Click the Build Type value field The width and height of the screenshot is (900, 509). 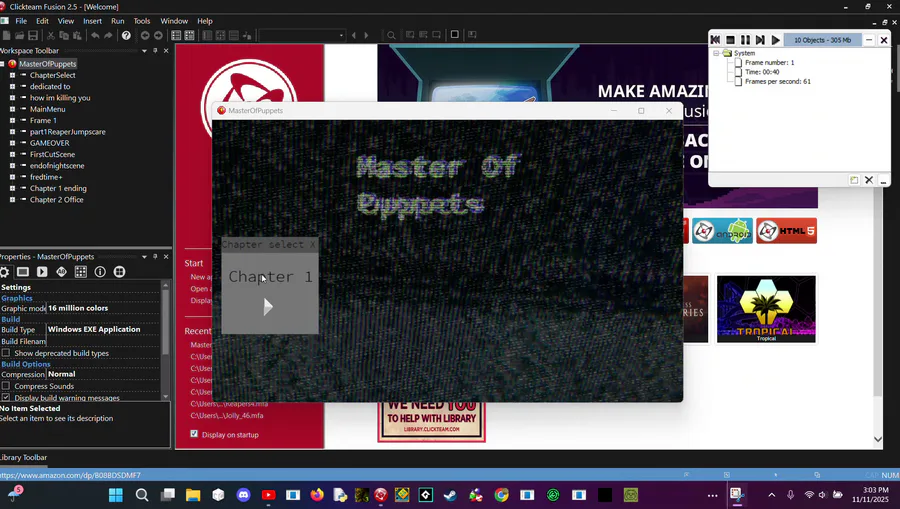coord(103,329)
